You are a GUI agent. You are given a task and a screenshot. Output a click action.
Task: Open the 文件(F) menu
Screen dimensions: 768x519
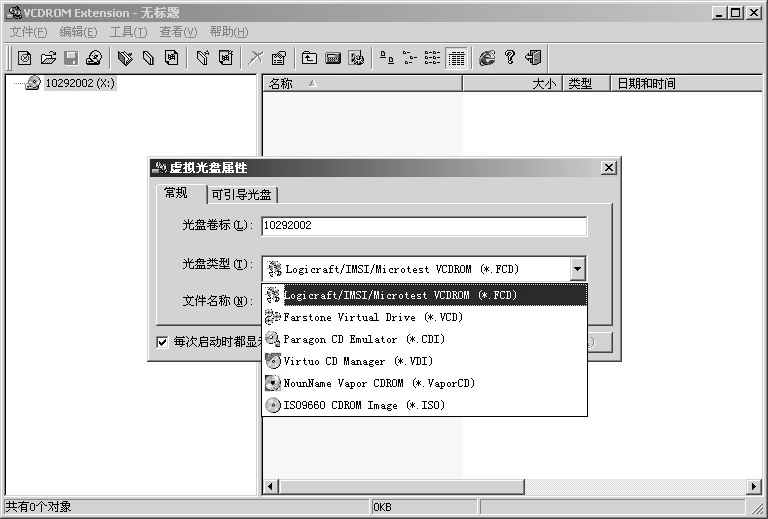click(x=28, y=32)
